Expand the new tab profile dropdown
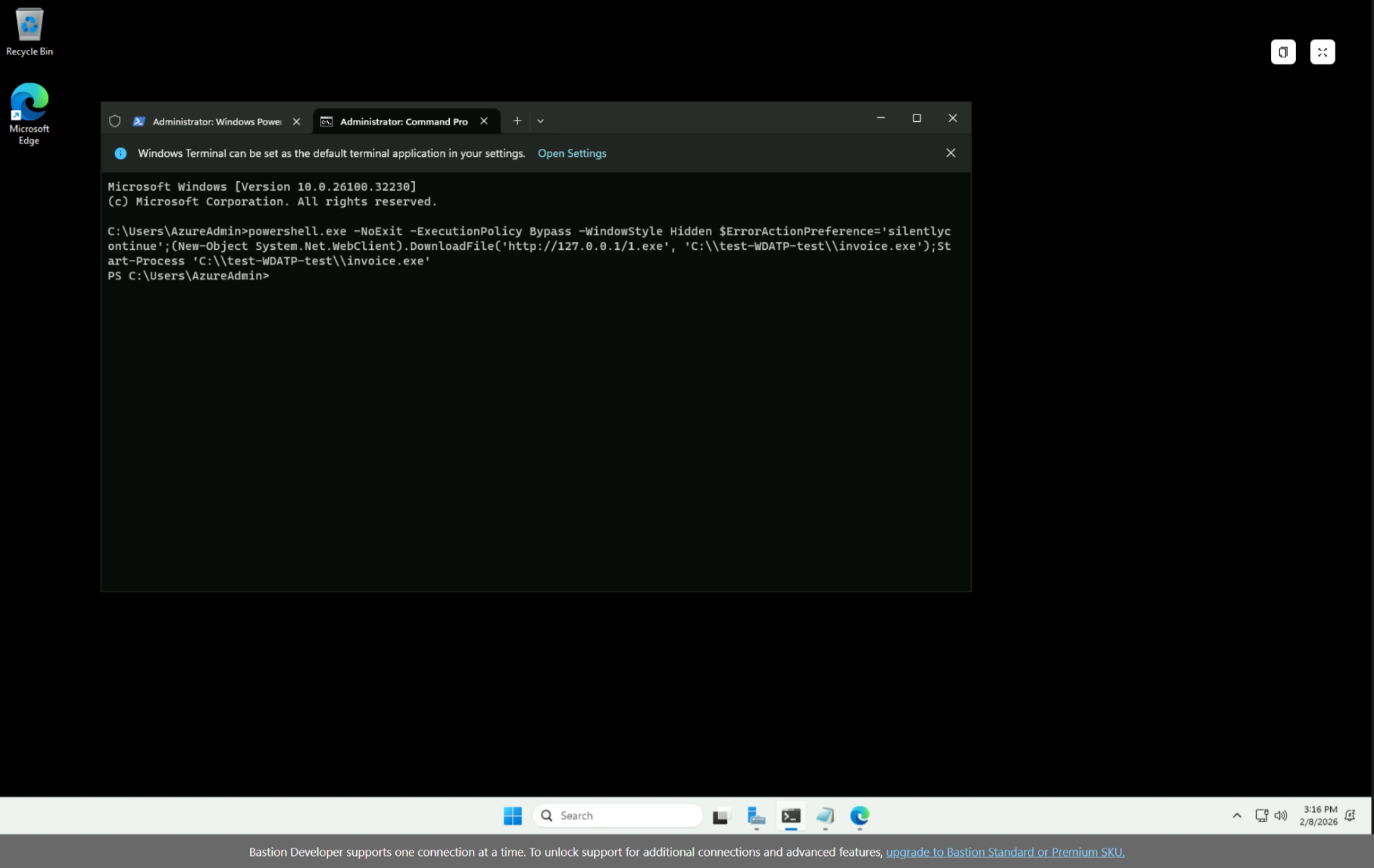This screenshot has height=868, width=1374. pyautogui.click(x=540, y=121)
